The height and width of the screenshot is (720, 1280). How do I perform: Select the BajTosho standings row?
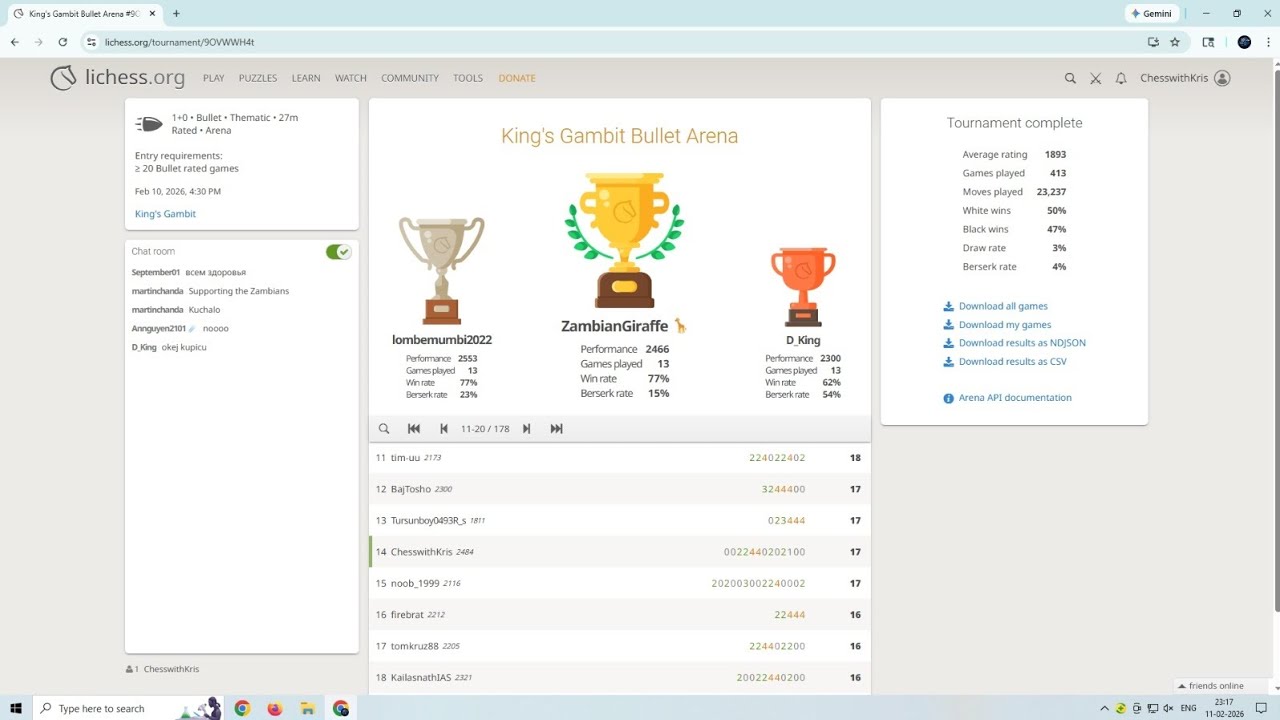coord(620,489)
